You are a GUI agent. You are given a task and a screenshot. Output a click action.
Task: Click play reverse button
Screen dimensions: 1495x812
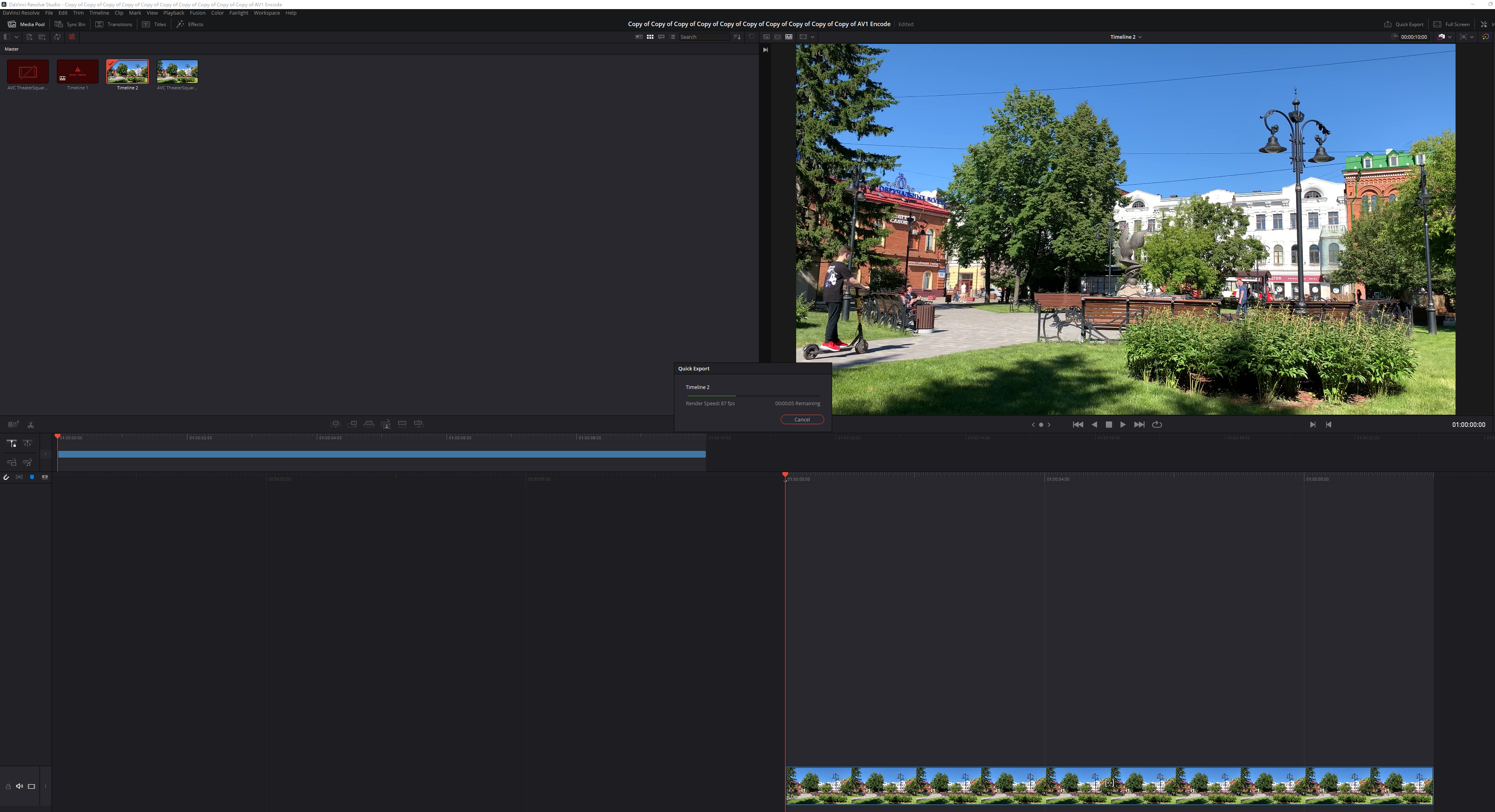point(1095,425)
